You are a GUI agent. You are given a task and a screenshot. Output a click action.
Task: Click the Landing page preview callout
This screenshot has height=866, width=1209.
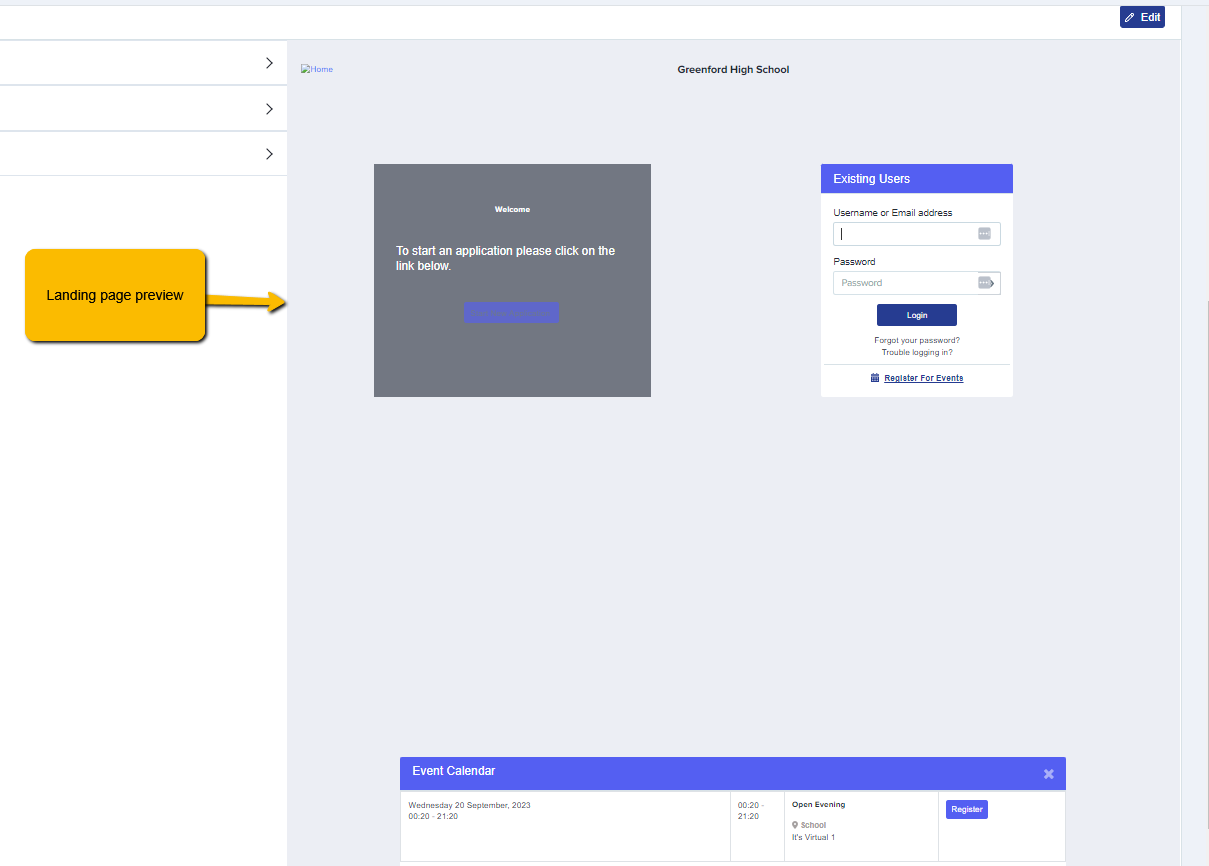115,295
